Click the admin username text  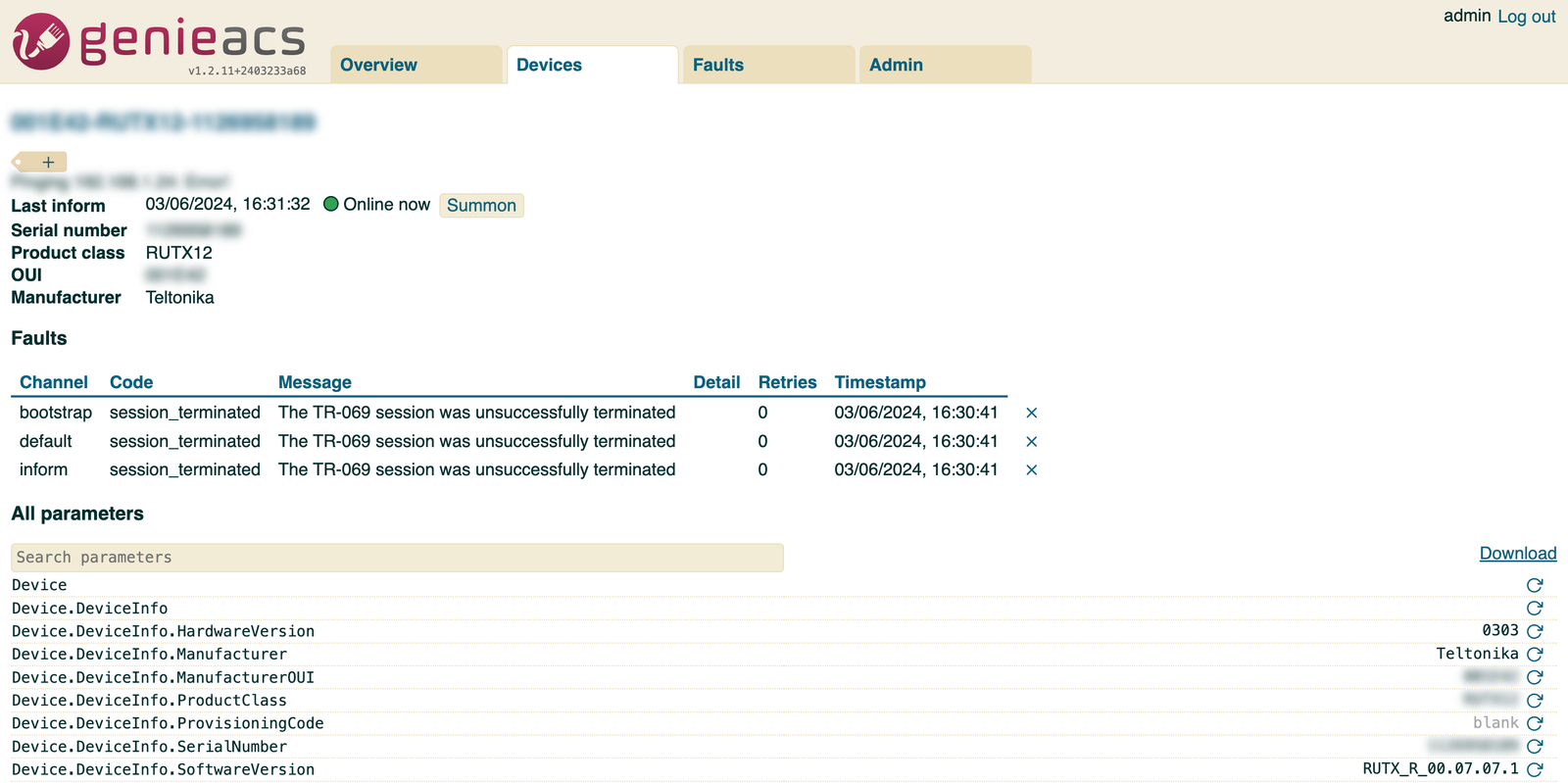(1467, 16)
